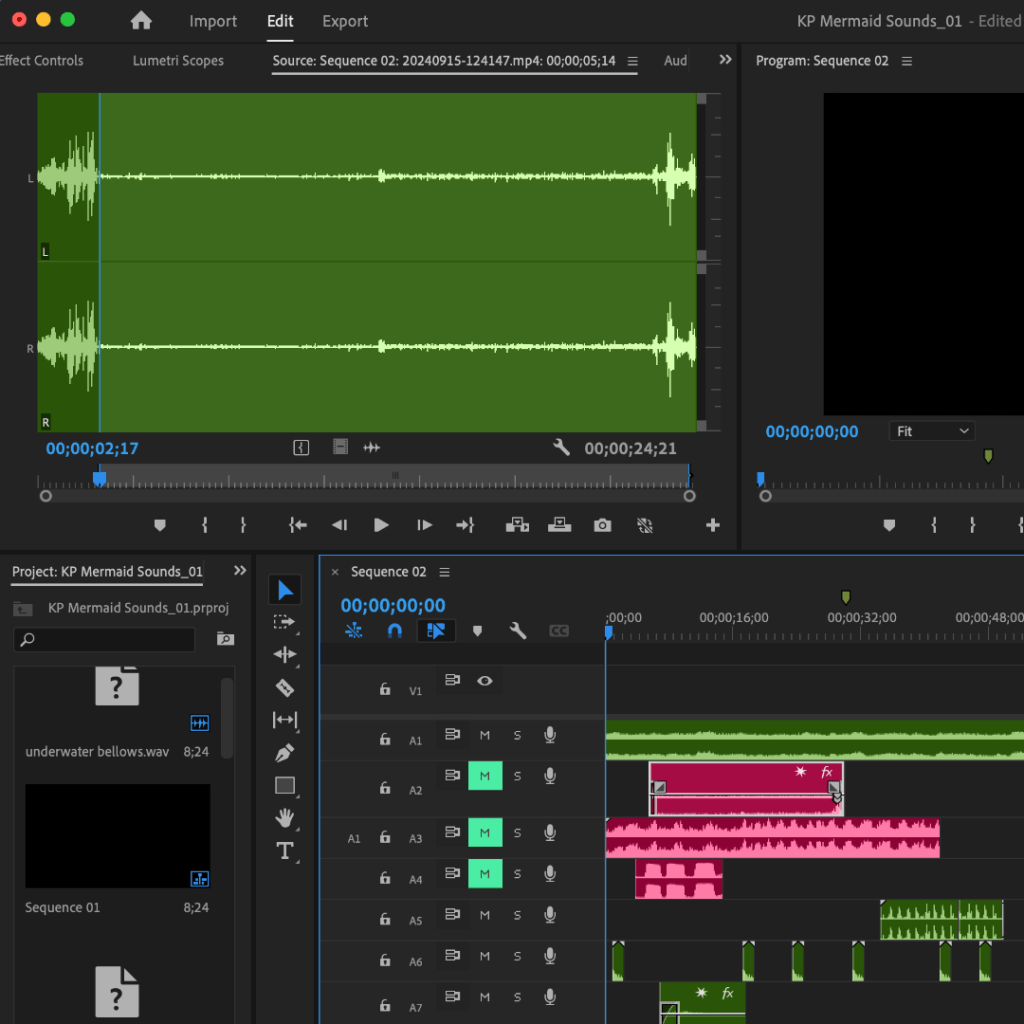Go to the Home screen icon
1024x1024 pixels.
click(x=141, y=21)
